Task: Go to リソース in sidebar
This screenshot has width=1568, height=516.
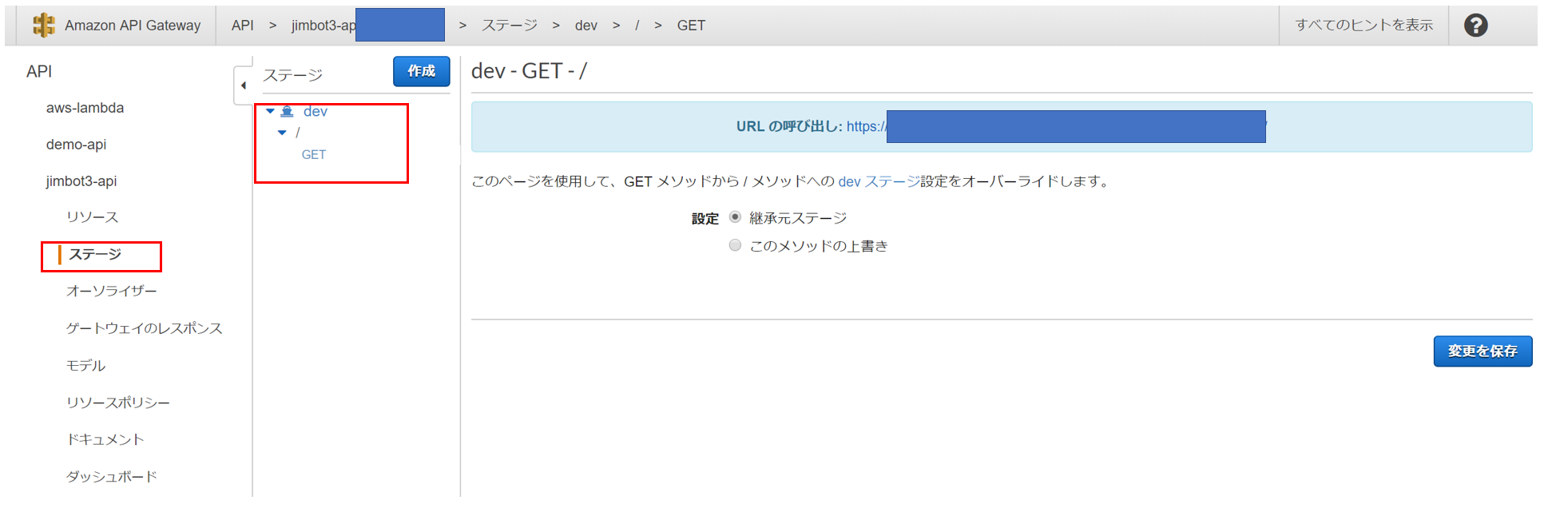Action: [x=92, y=217]
